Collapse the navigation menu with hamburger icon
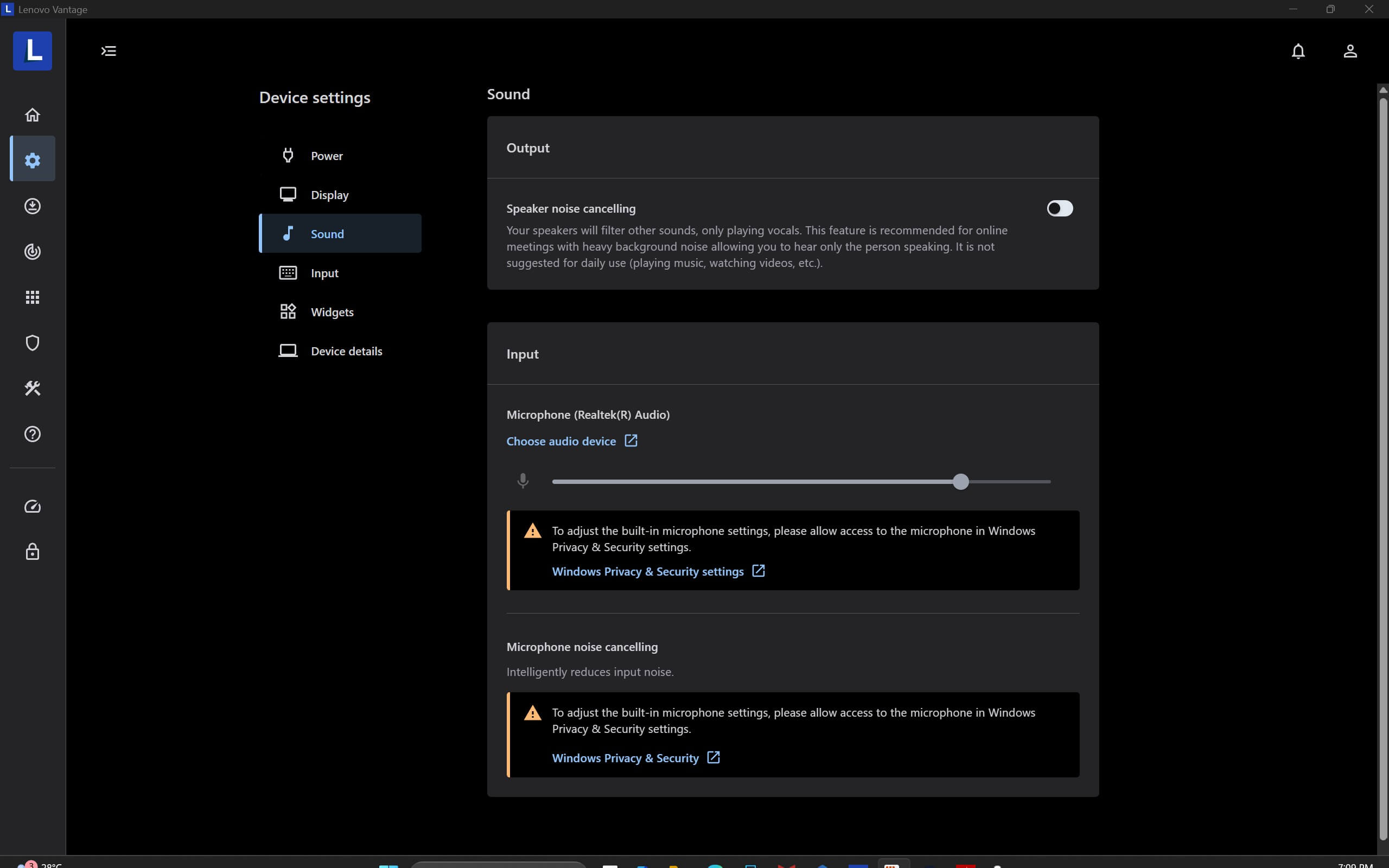The height and width of the screenshot is (868, 1389). coord(109,51)
